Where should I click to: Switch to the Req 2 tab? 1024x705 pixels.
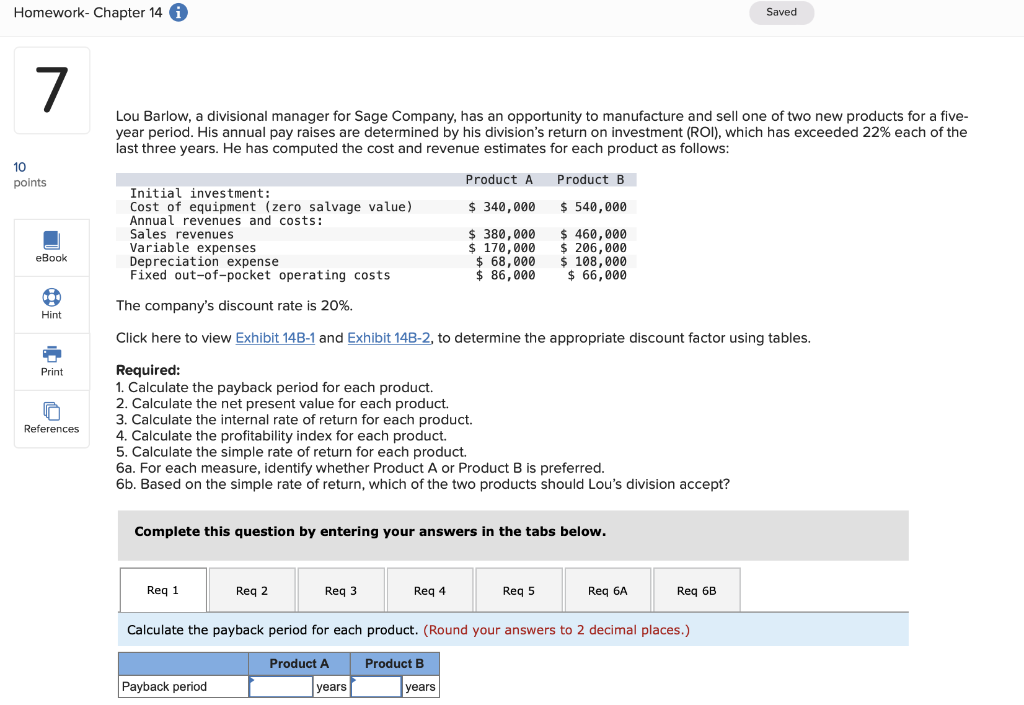click(252, 591)
